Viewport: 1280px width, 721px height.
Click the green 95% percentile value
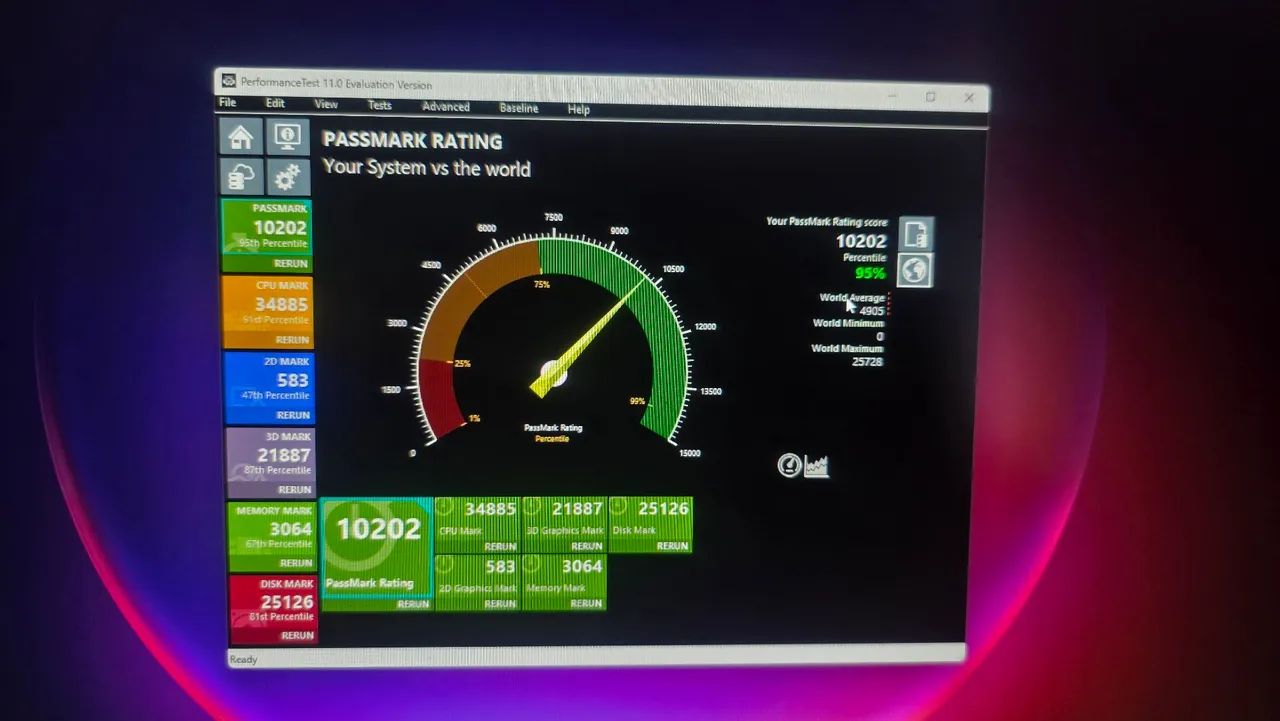(870, 273)
